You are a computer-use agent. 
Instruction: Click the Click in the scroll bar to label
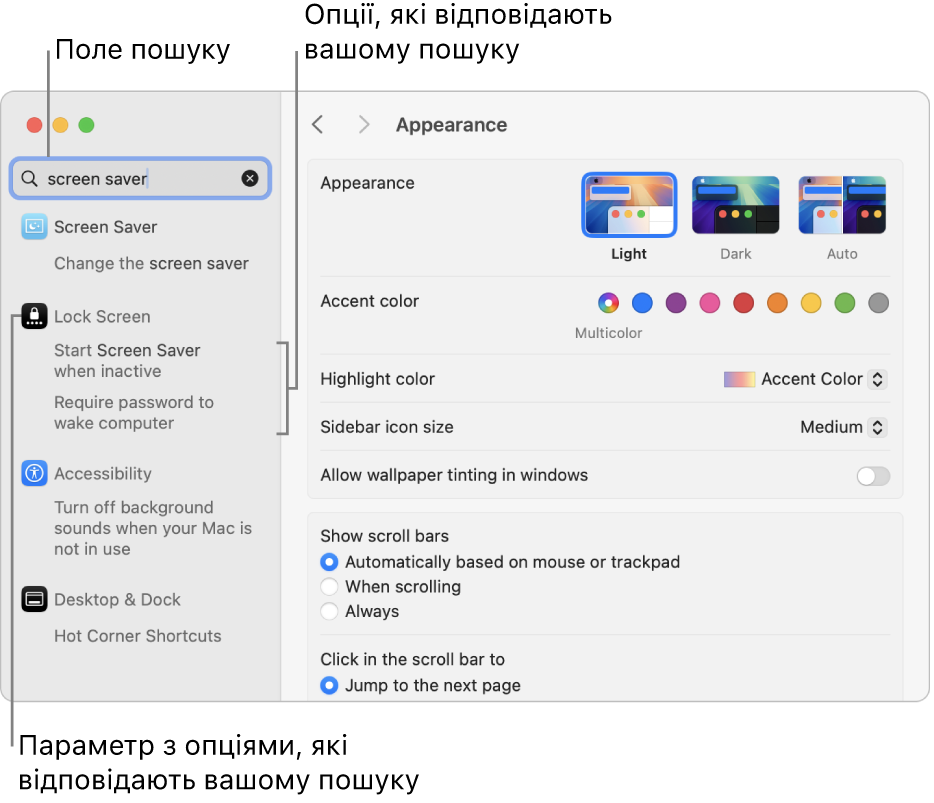[412, 659]
